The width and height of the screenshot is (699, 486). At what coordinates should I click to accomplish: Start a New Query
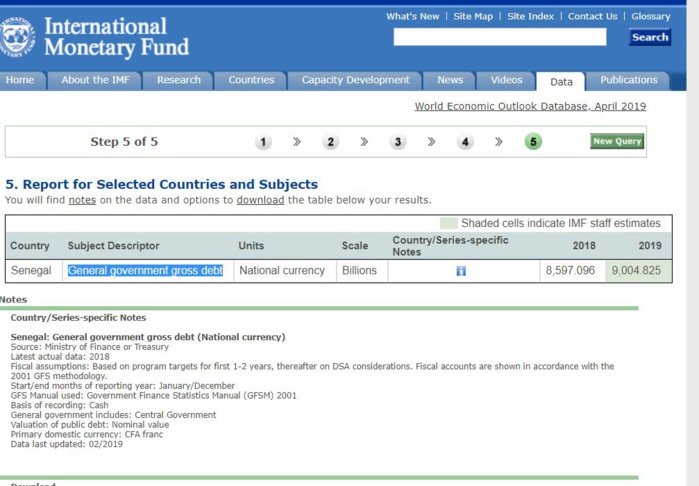click(617, 141)
